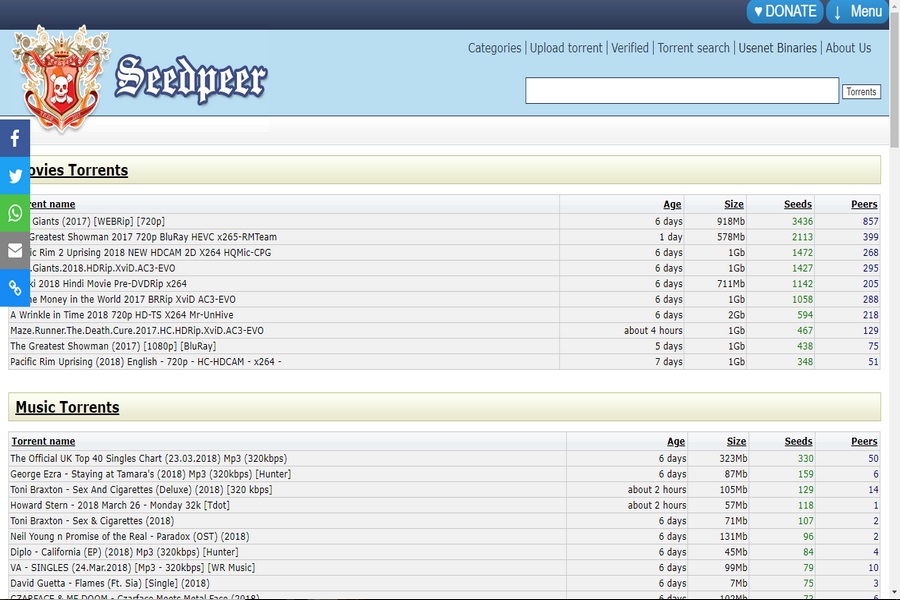Image resolution: width=900 pixels, height=600 pixels.
Task: Sort movies by Age column header
Action: click(672, 204)
